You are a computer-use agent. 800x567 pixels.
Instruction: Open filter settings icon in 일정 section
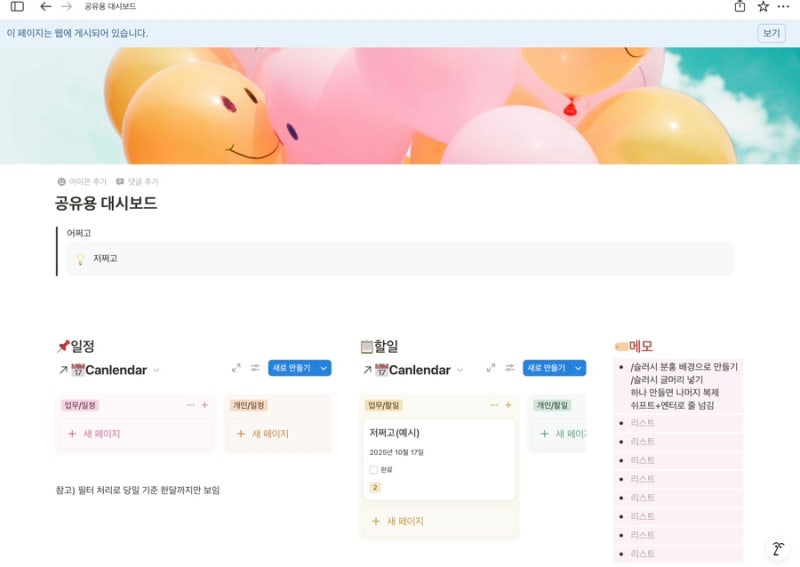[x=255, y=368]
